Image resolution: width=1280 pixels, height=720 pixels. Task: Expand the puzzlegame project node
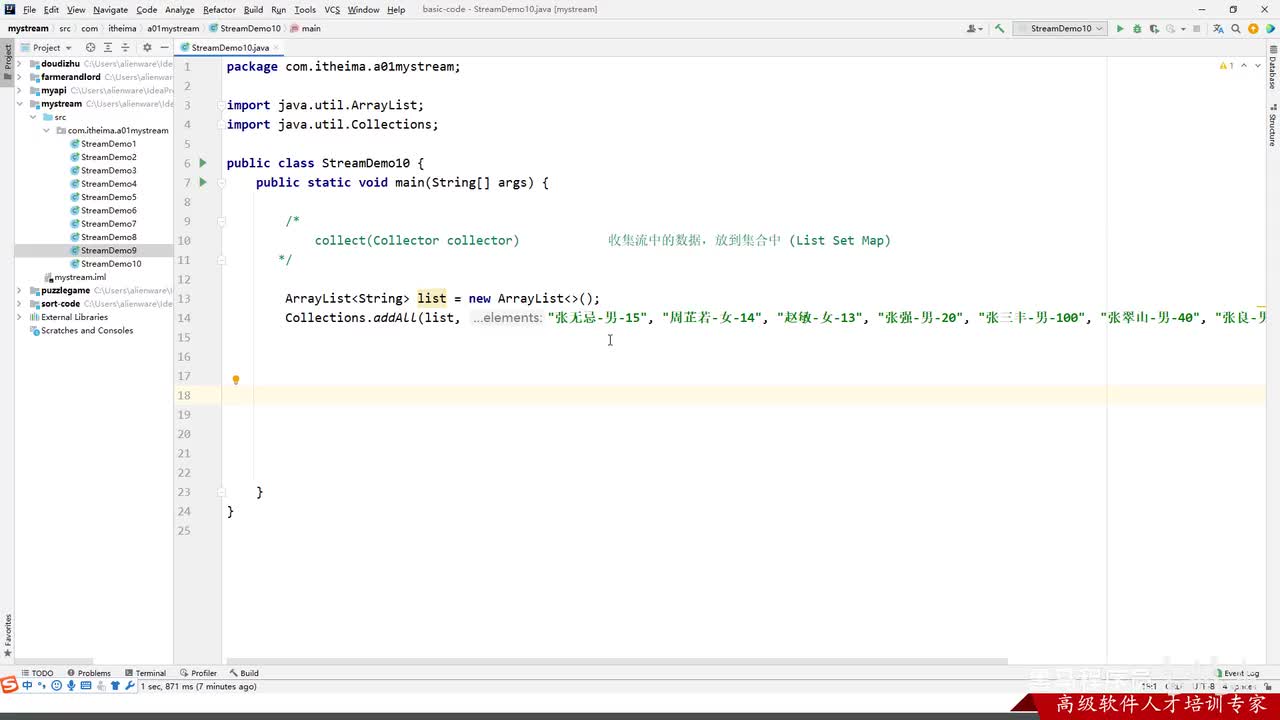point(20,290)
